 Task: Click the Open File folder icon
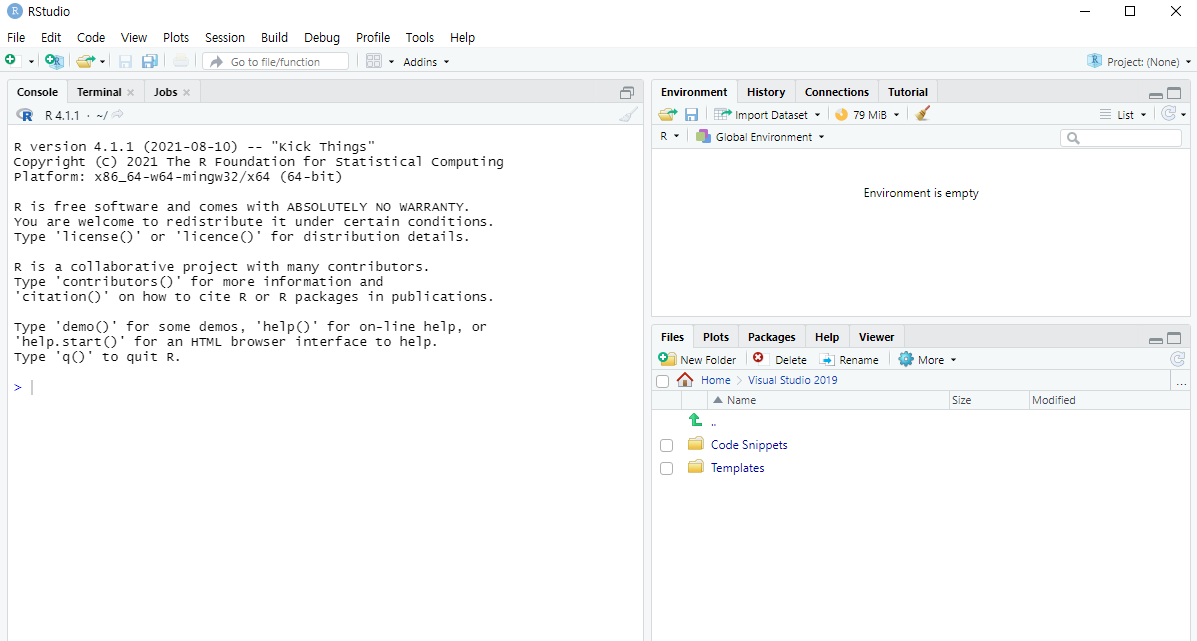[86, 61]
